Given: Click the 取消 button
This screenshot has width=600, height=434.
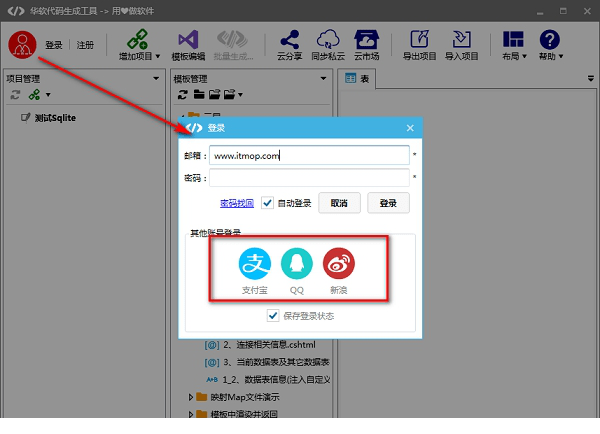Looking at the screenshot, I should 339,203.
